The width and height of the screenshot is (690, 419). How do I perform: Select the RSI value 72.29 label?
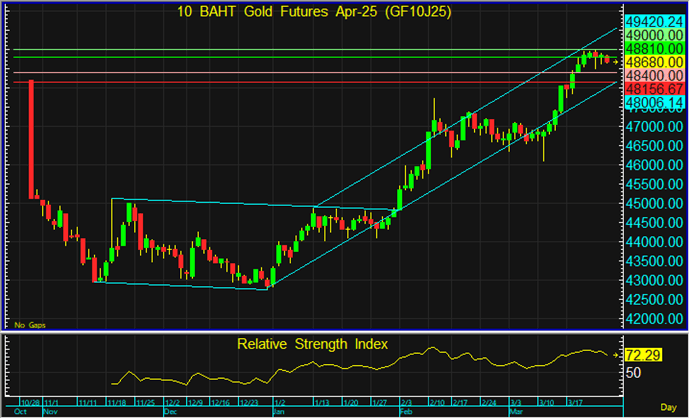pos(654,355)
